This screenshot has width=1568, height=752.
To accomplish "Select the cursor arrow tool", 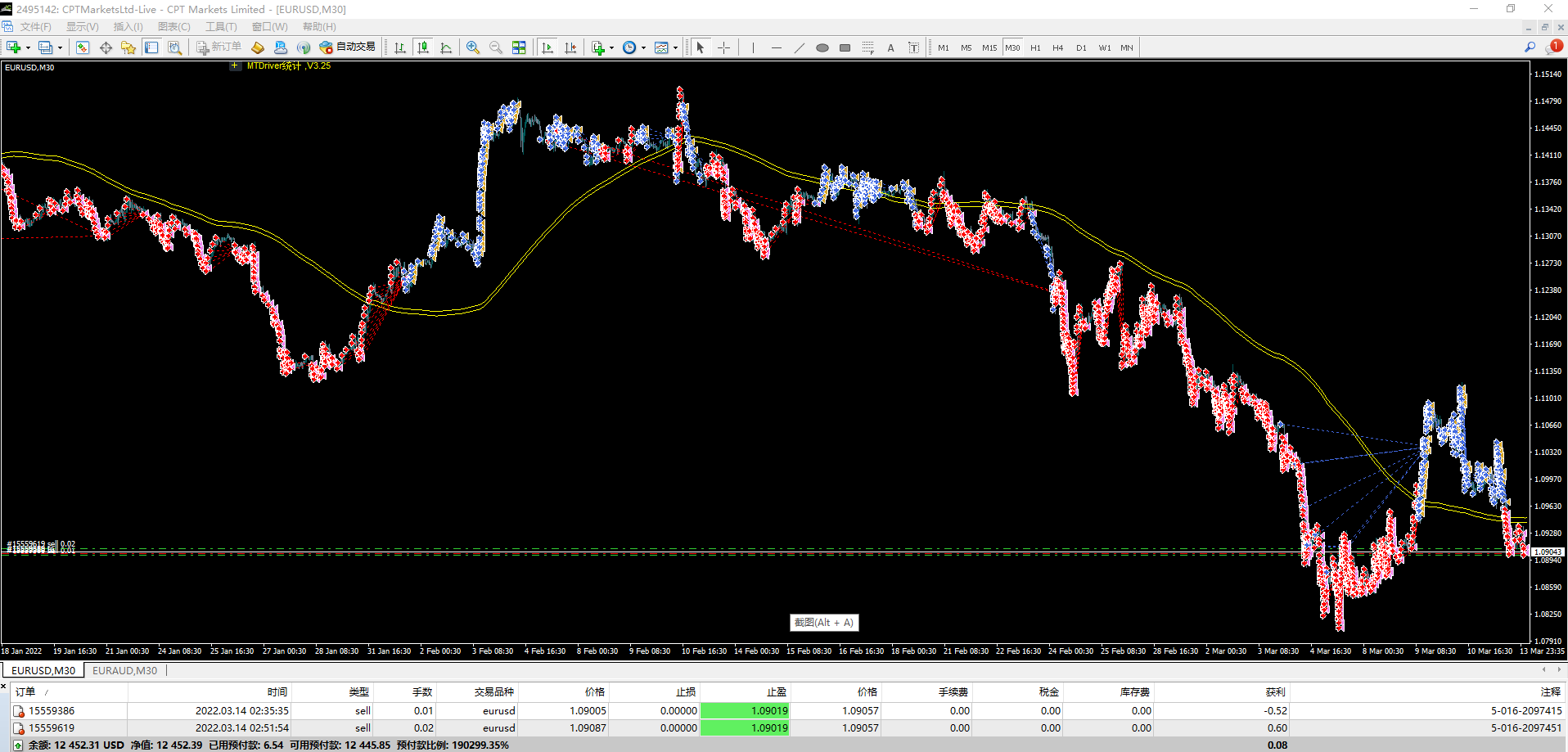I will [x=701, y=47].
